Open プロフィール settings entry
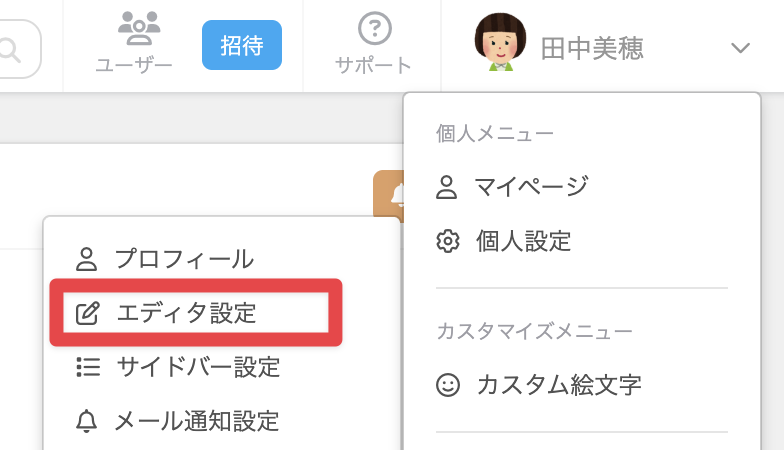This screenshot has height=450, width=784. (x=183, y=260)
